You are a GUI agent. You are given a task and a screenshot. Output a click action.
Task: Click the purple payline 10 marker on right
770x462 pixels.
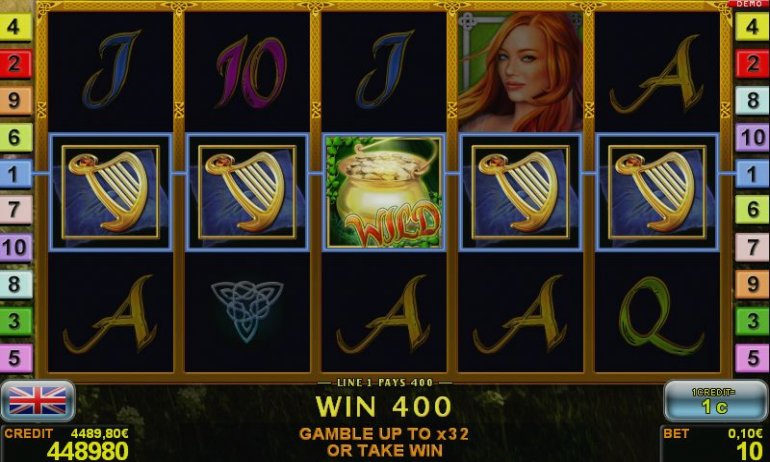pyautogui.click(x=752, y=137)
